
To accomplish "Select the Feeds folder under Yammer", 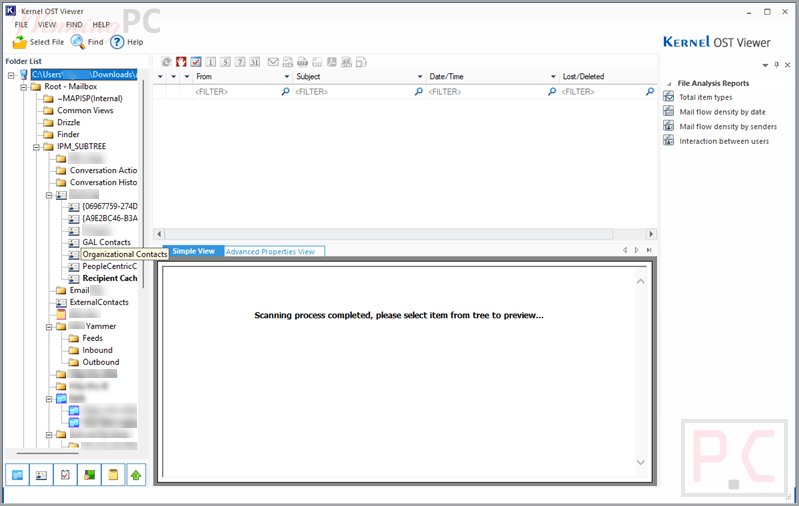I will [x=92, y=338].
